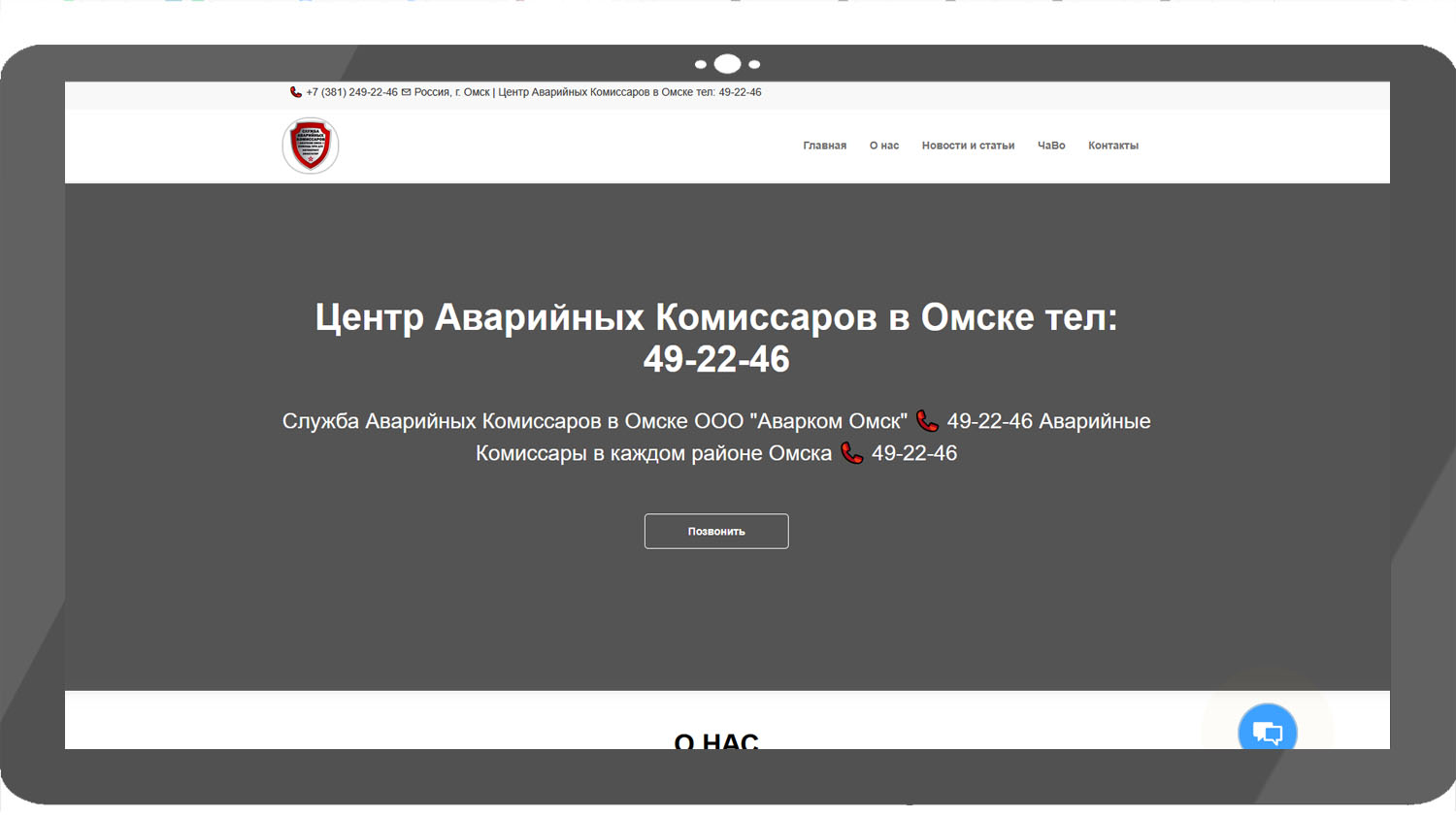Open Новости и статьи page
This screenshot has height=818, width=1456.
pyautogui.click(x=968, y=146)
